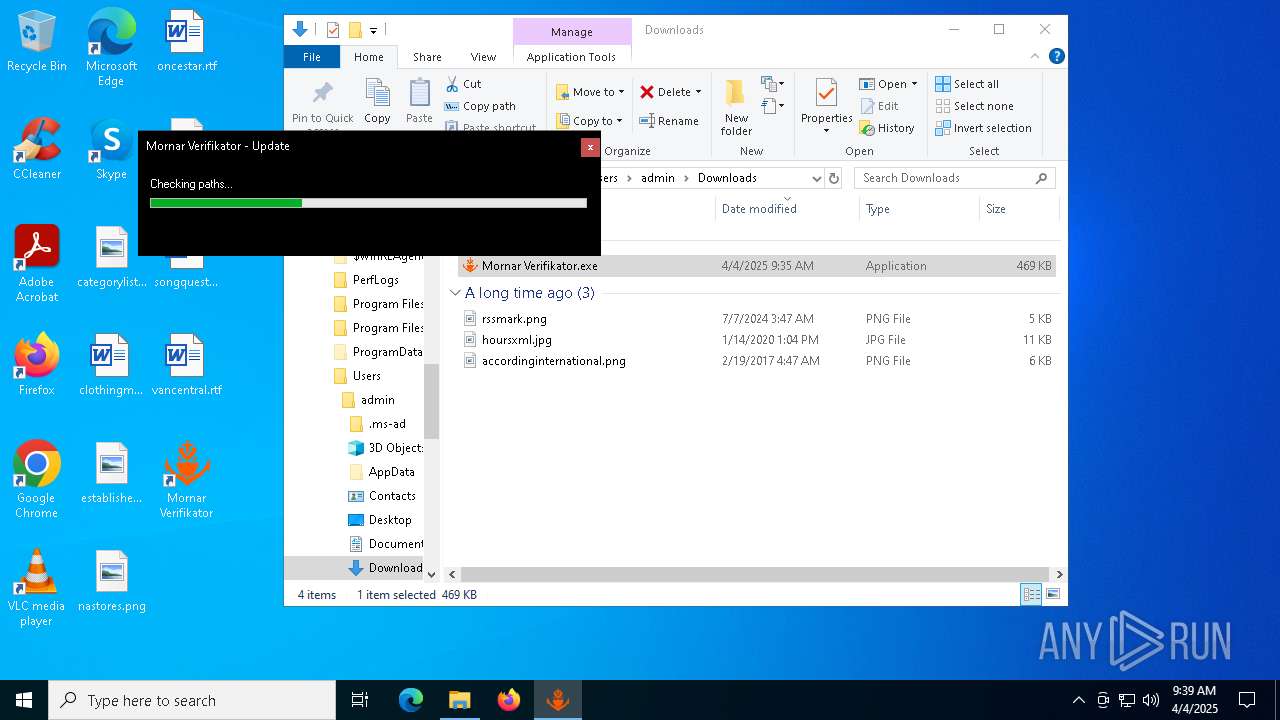Close the Mornar Verifikator Update dialog

tap(590, 147)
